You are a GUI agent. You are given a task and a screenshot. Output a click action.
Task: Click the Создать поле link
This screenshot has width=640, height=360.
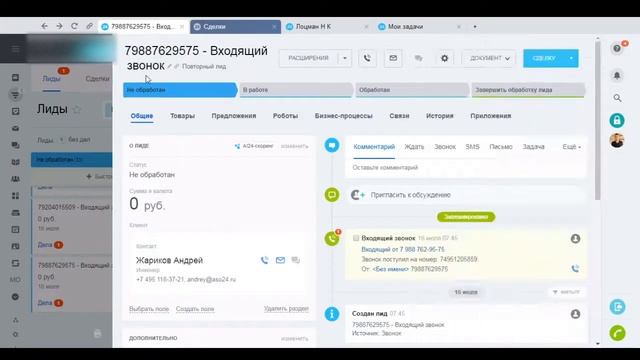(195, 309)
